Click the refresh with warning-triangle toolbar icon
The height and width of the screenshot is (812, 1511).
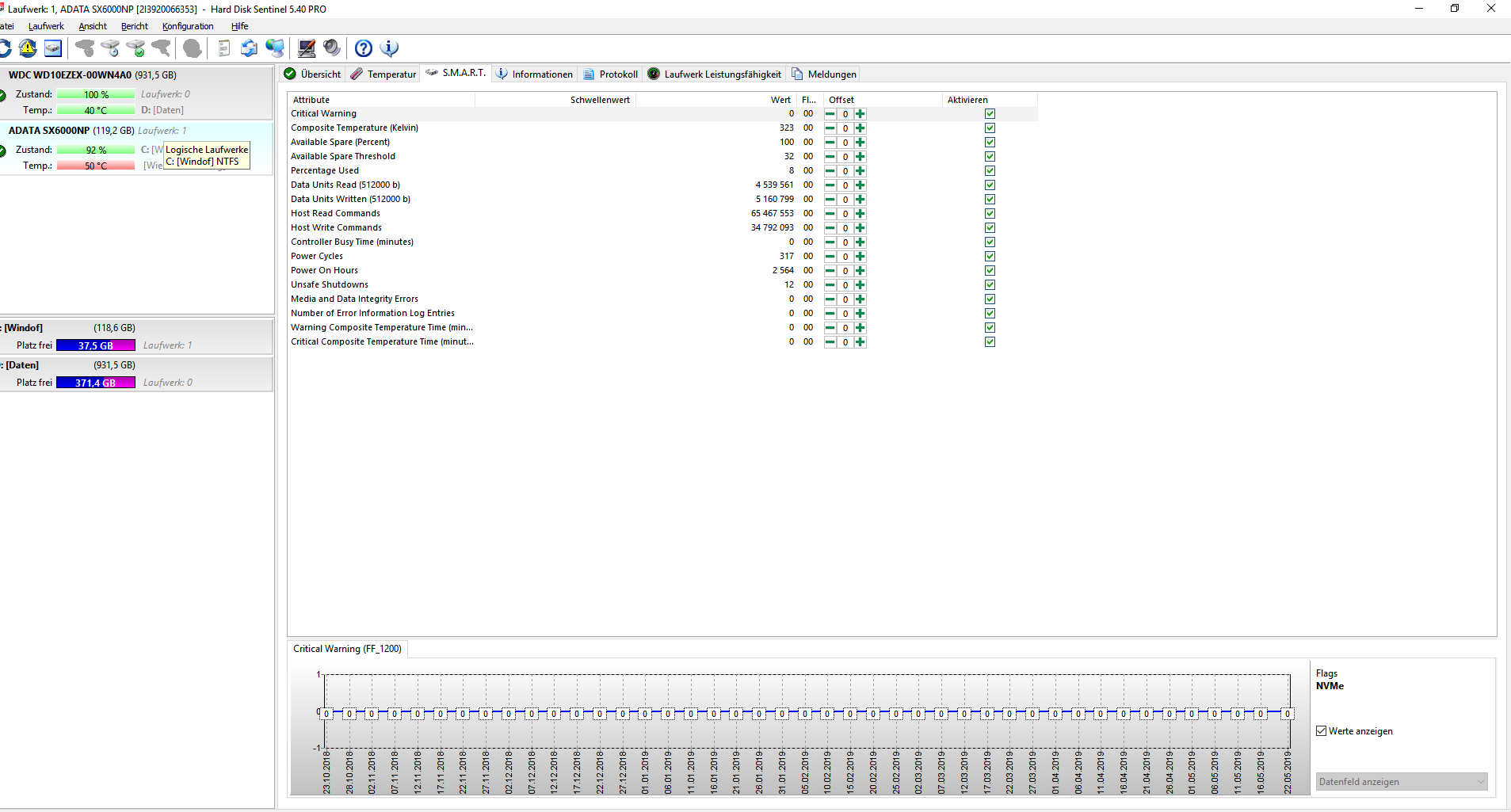coord(28,48)
